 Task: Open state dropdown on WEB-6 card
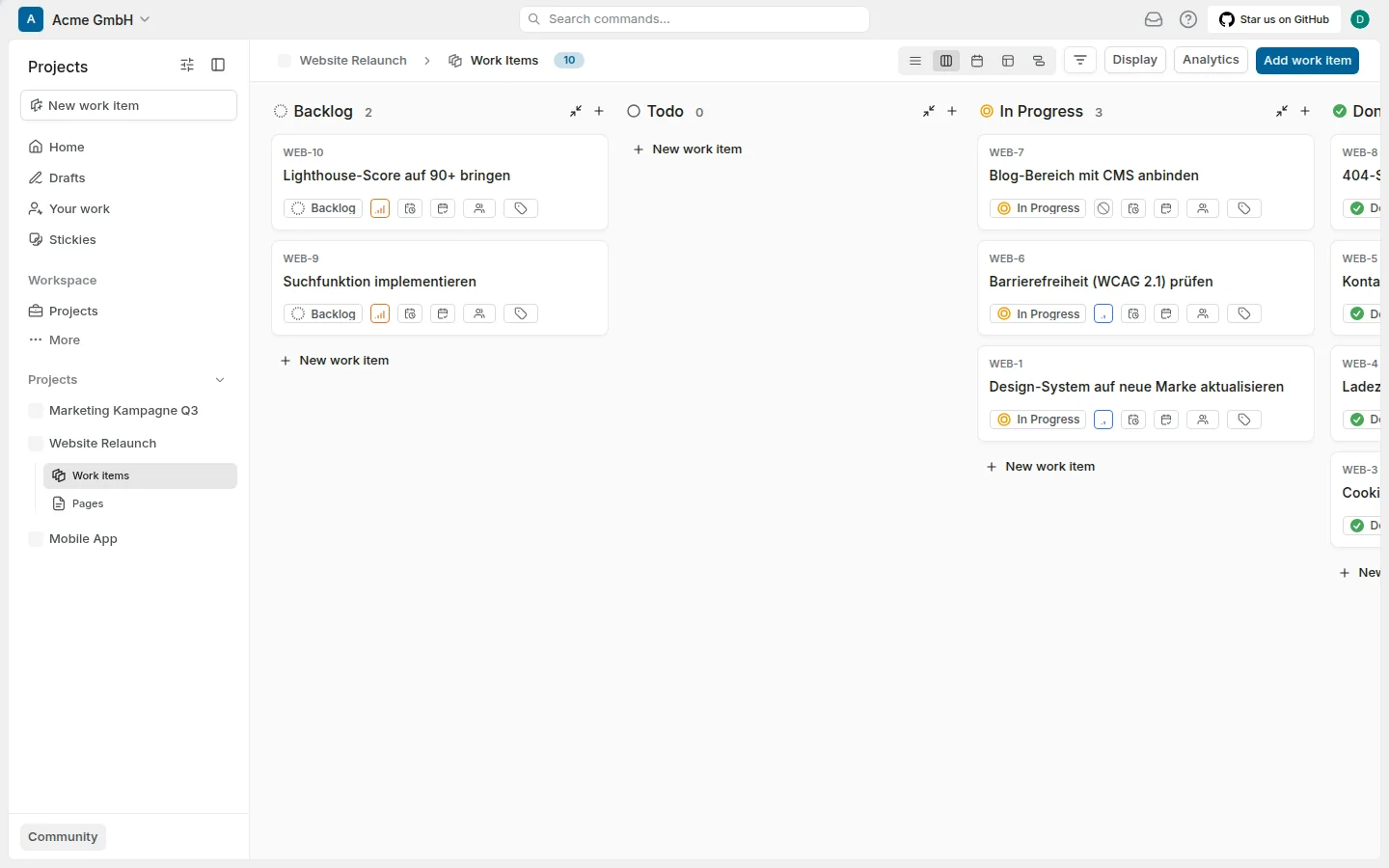[1038, 314]
